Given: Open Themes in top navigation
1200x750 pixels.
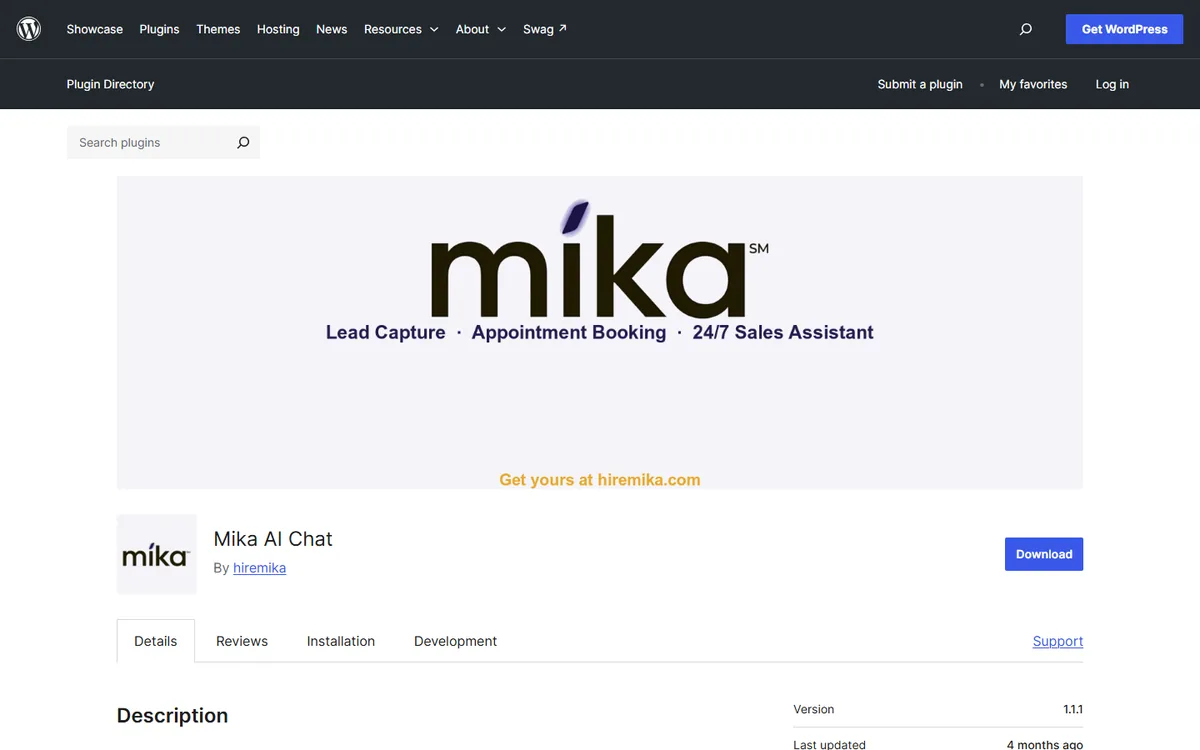Looking at the screenshot, I should 218,29.
